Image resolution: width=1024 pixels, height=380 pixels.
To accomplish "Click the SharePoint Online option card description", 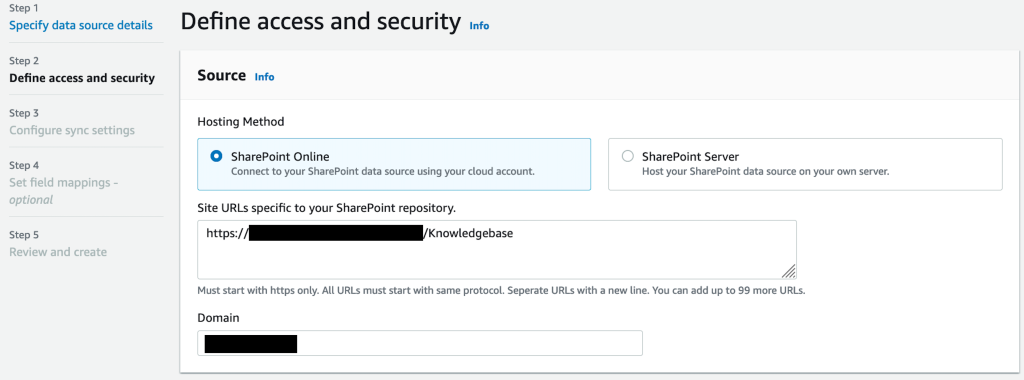I will tap(383, 172).
